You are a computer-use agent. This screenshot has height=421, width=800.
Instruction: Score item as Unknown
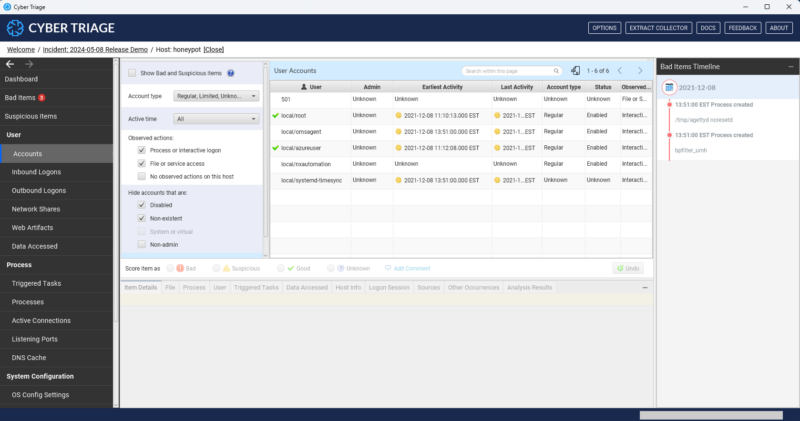(331, 268)
